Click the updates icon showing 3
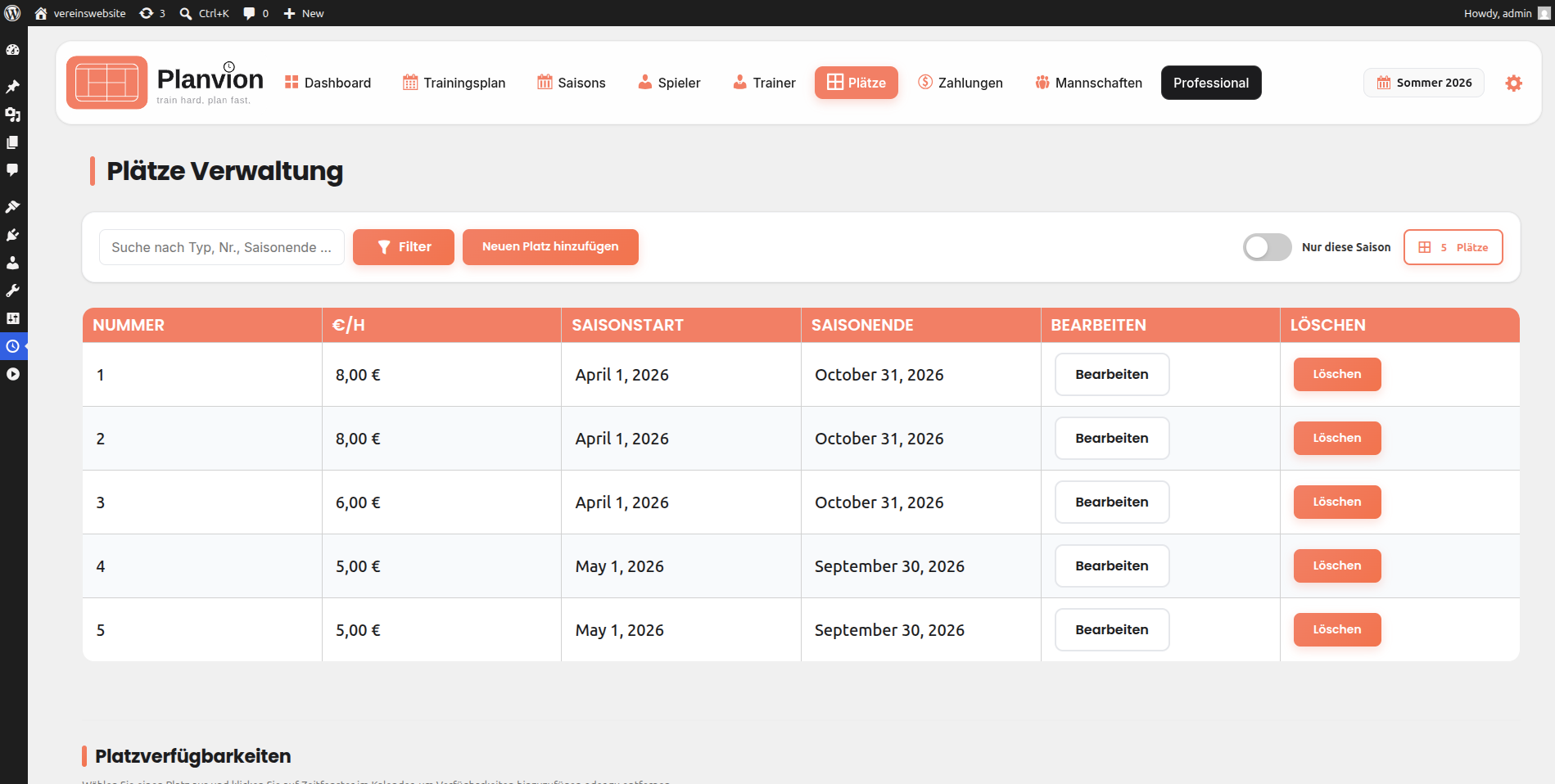Image resolution: width=1555 pixels, height=784 pixels. pos(152,13)
